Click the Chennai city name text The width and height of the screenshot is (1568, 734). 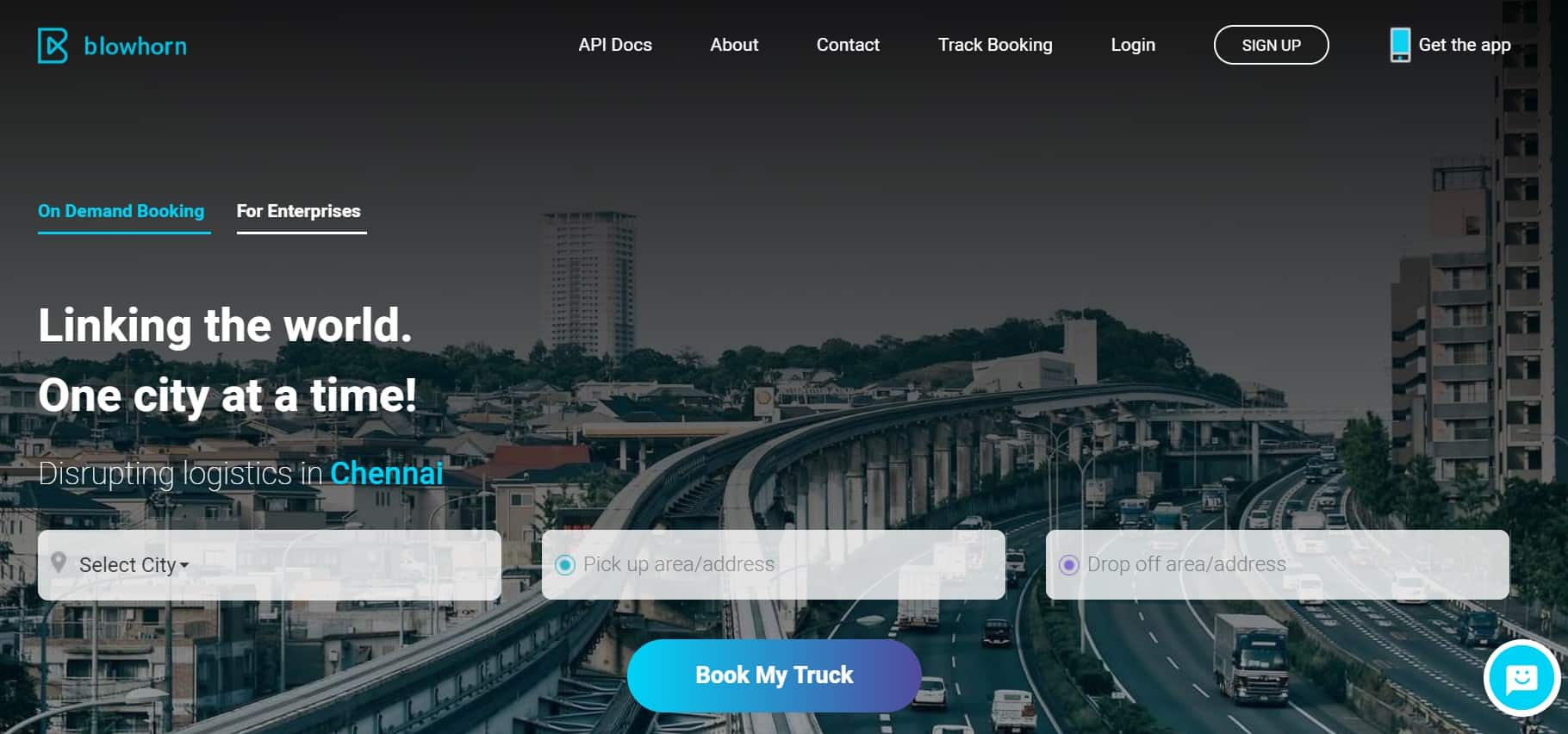(387, 473)
